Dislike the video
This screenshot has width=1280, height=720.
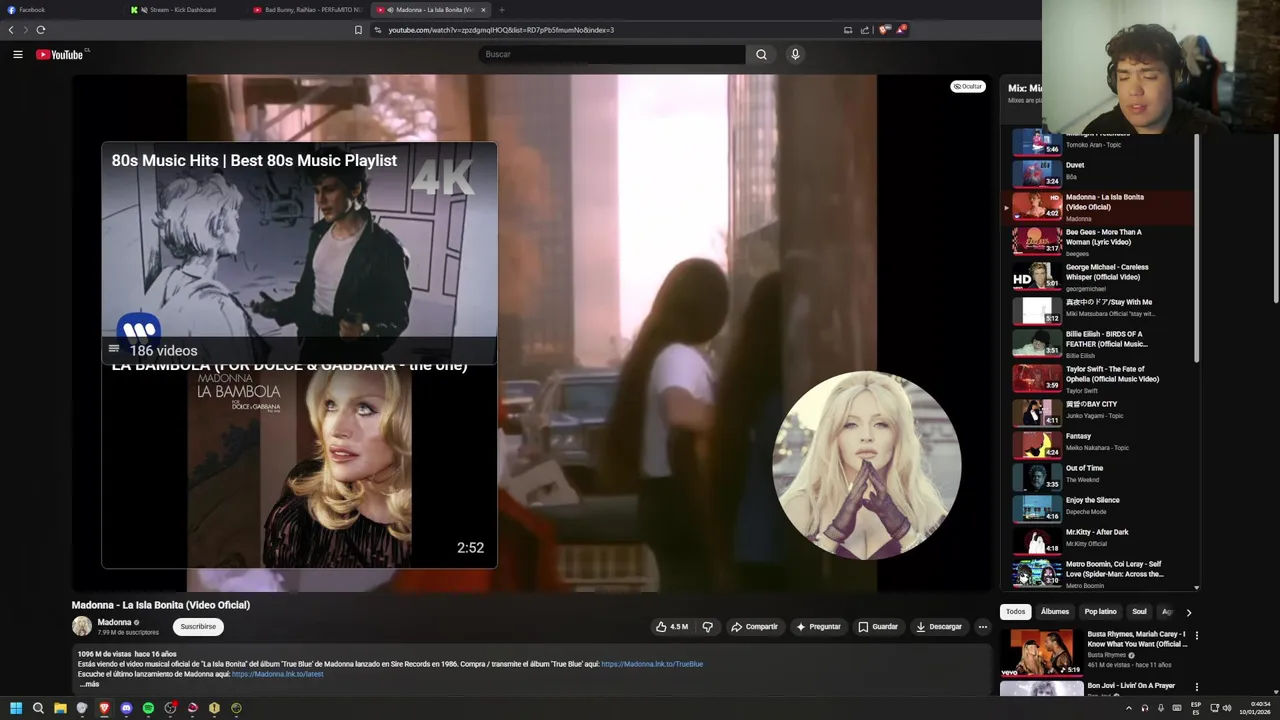click(707, 627)
